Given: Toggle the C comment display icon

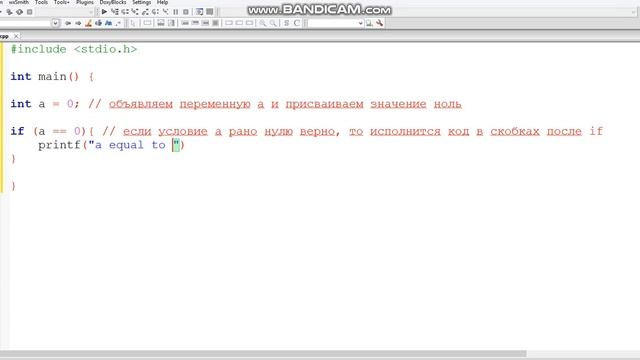Looking at the screenshot, I should [297, 23].
